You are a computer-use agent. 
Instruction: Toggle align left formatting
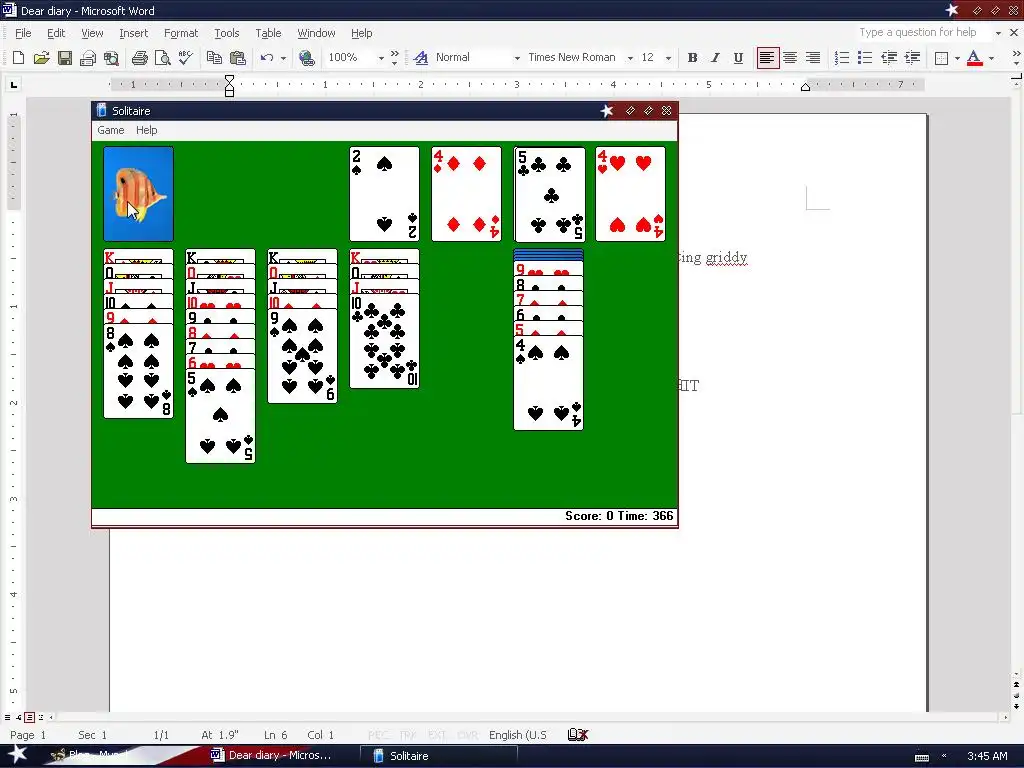(767, 57)
